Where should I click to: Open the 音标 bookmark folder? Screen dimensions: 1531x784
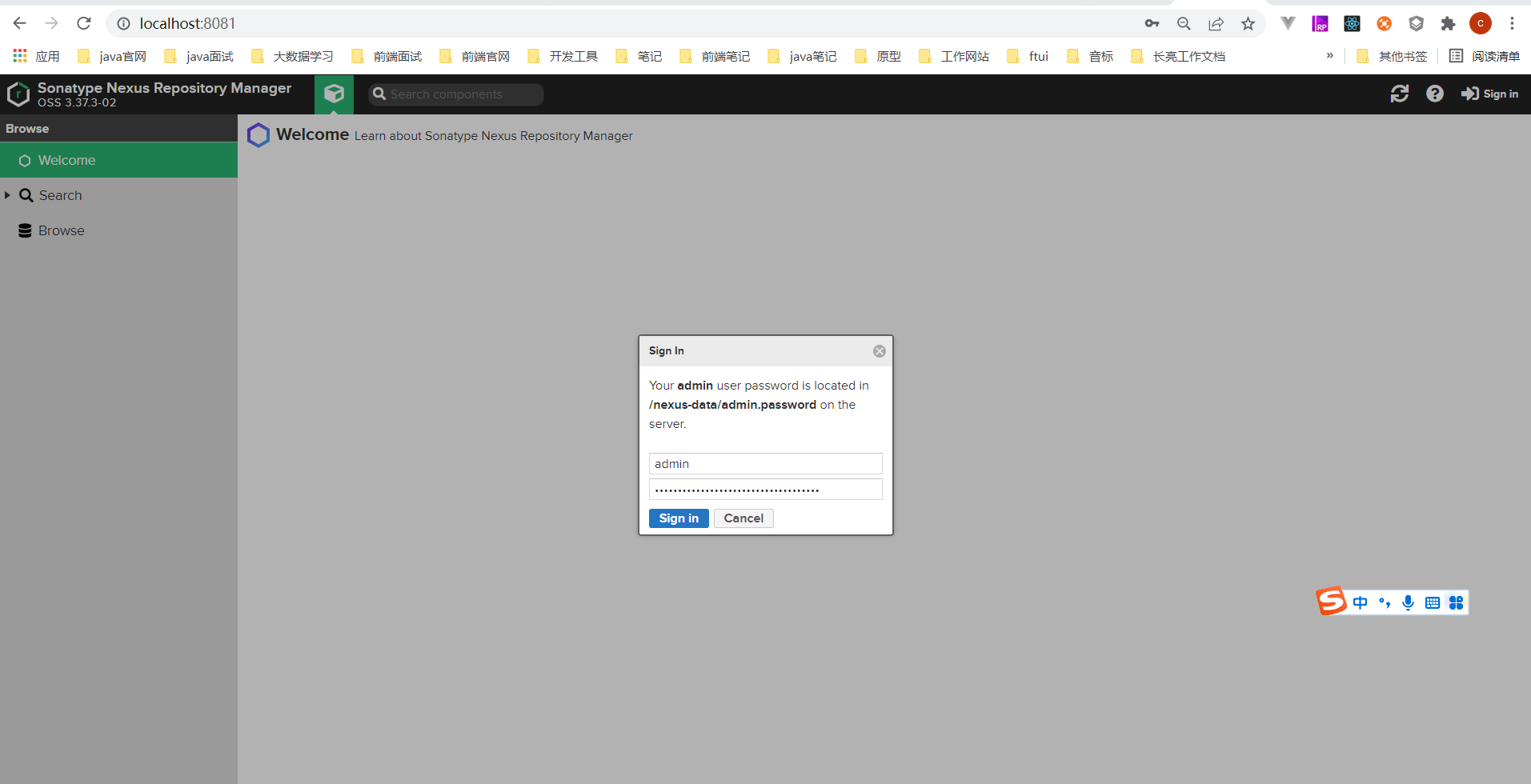[x=1090, y=56]
